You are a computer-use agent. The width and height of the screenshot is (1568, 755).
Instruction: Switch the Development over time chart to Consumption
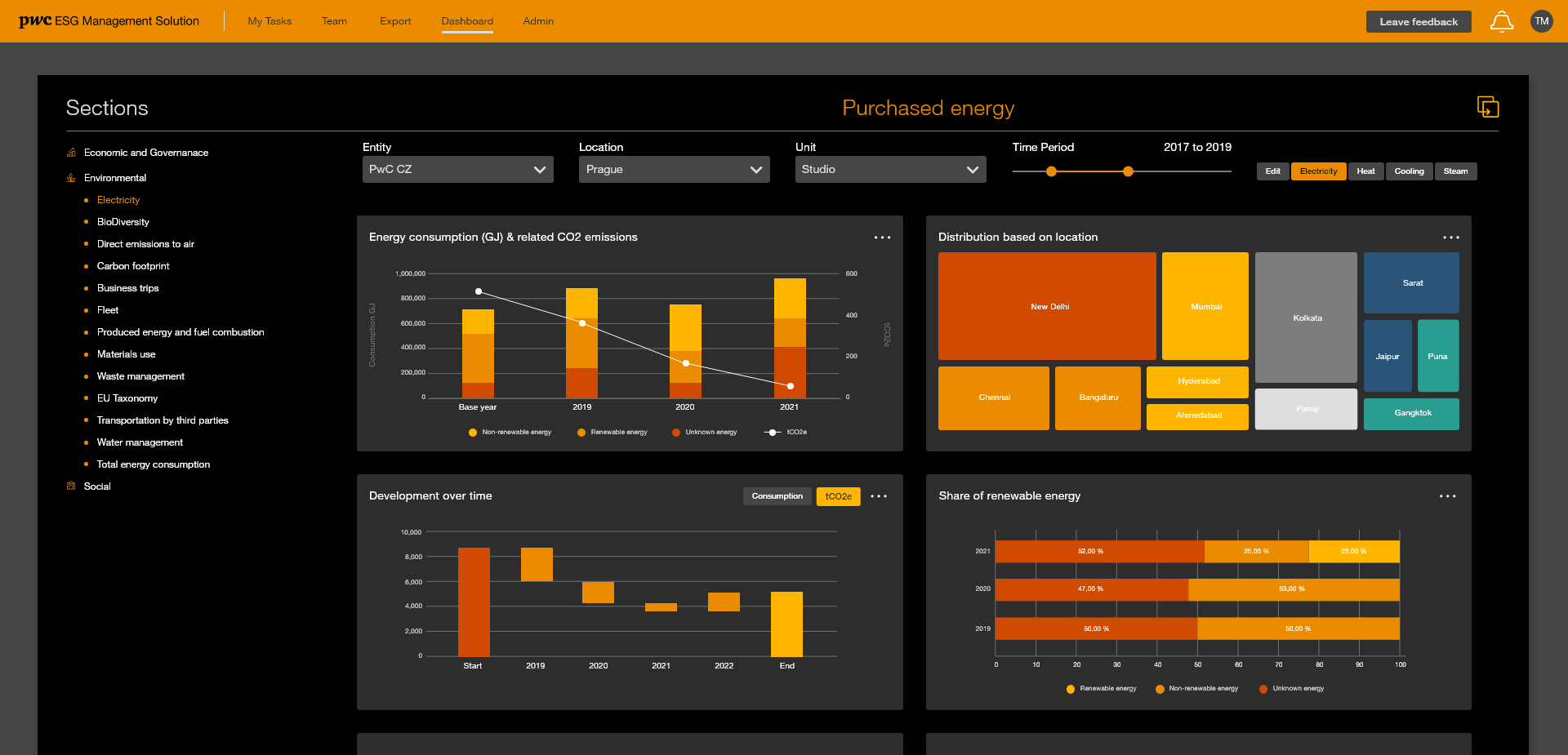(x=777, y=495)
